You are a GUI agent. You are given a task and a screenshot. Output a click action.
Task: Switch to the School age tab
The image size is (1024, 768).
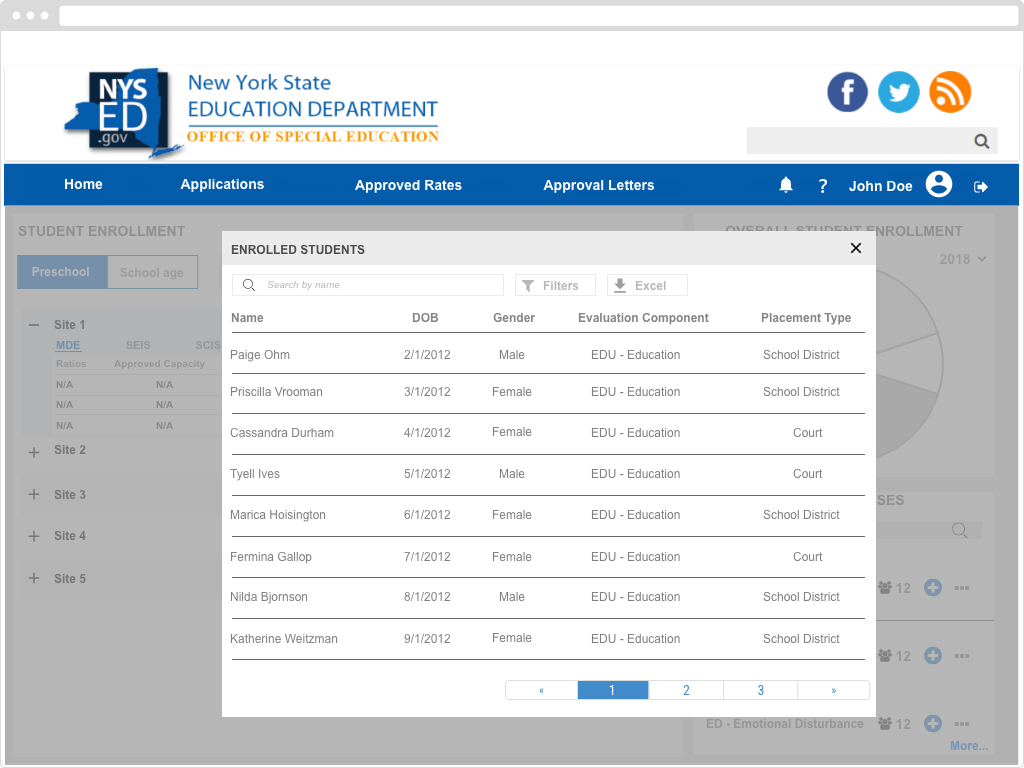(152, 272)
